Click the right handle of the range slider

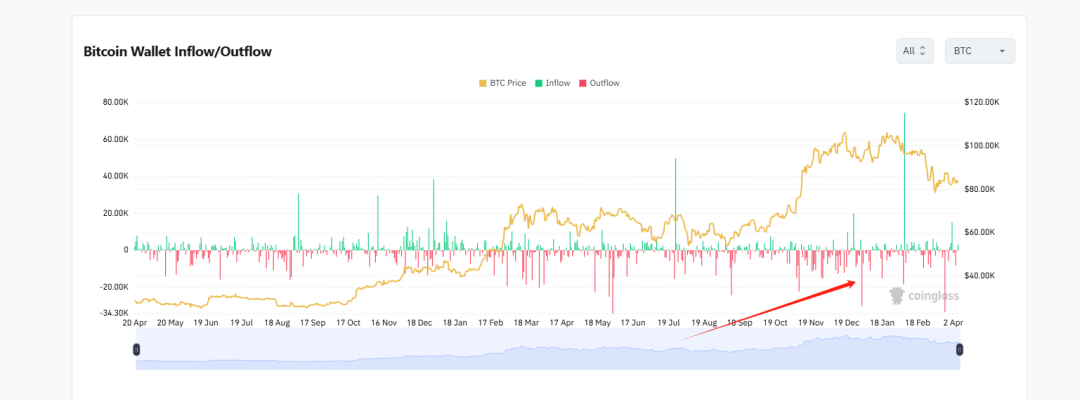[959, 349]
